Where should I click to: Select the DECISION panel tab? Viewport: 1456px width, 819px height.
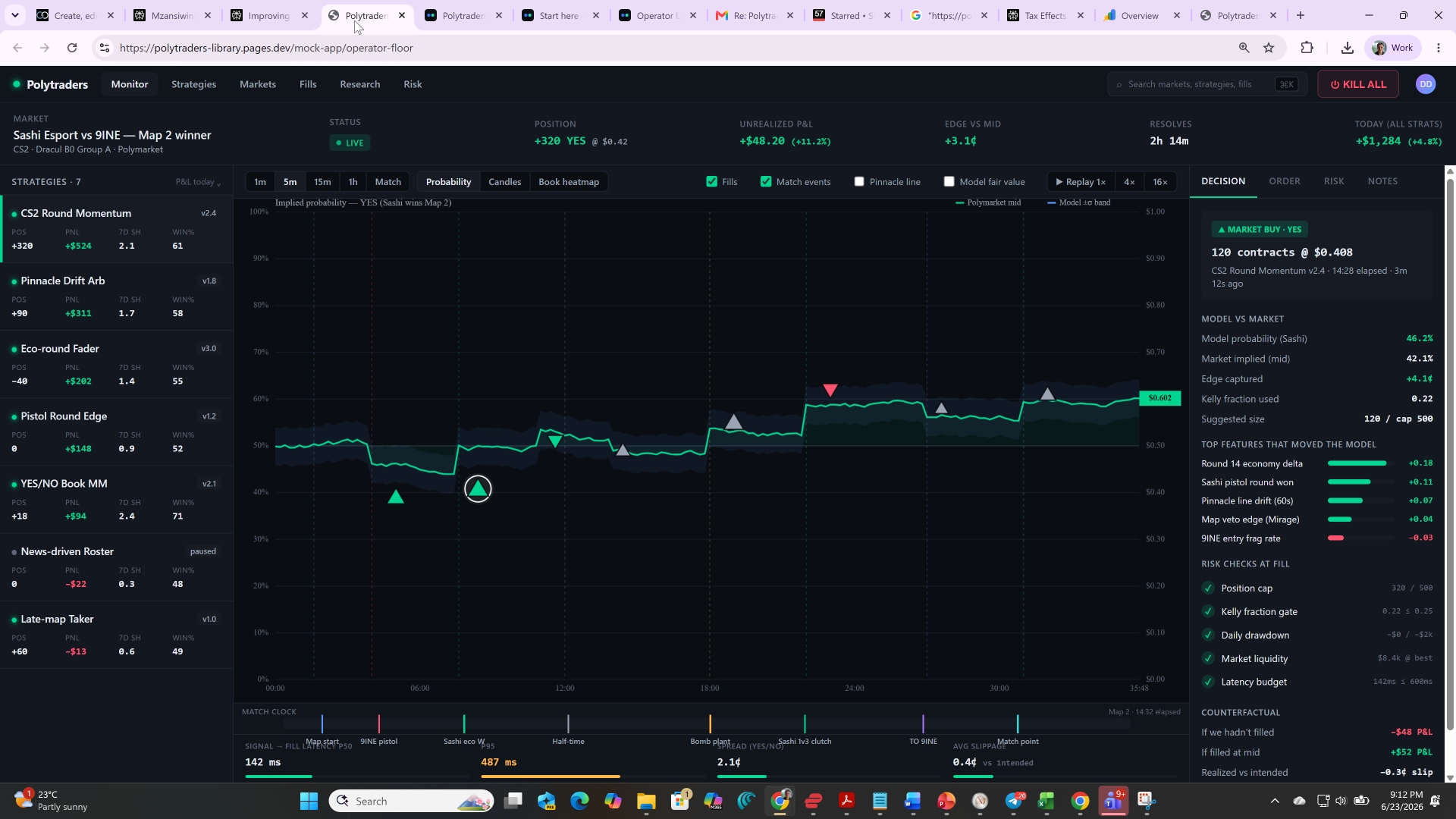[x=1223, y=181]
